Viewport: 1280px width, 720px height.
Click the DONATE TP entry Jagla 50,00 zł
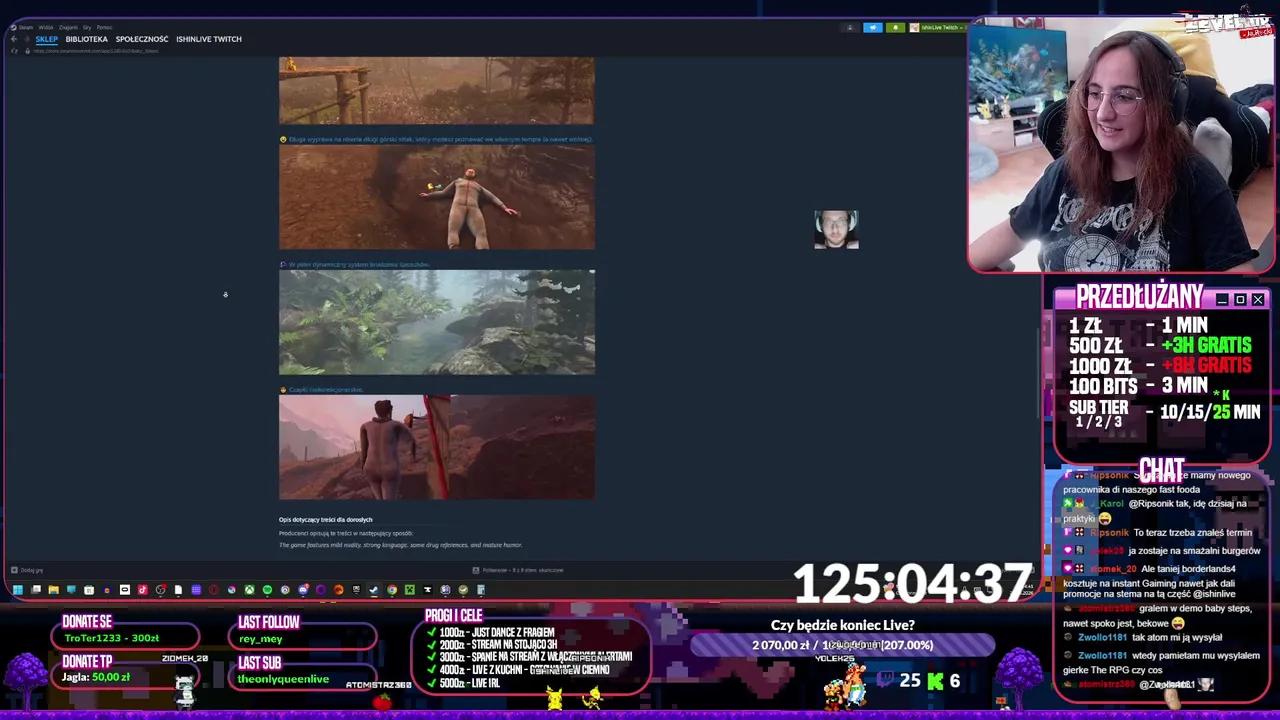(96, 677)
